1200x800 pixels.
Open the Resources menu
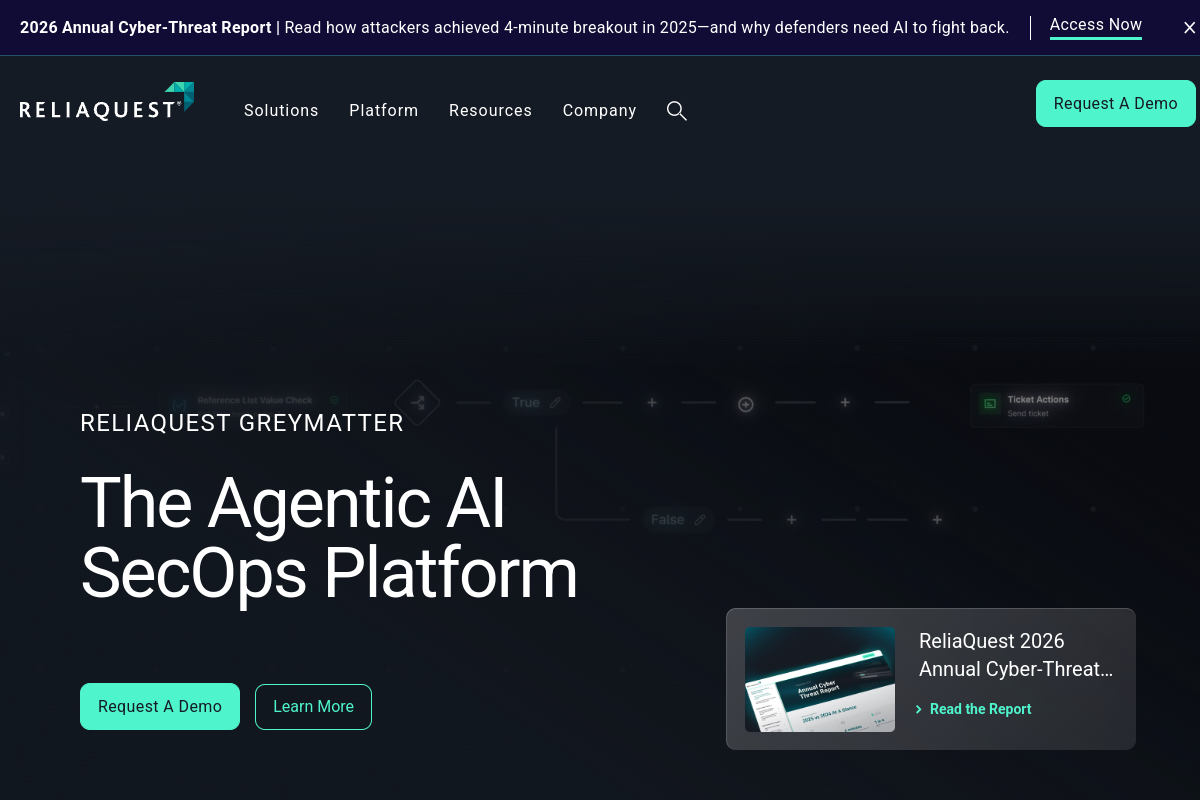pos(490,111)
